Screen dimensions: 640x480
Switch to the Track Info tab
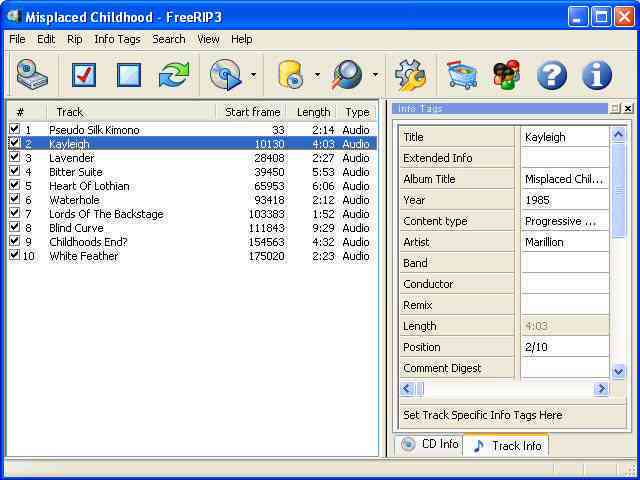(x=507, y=445)
